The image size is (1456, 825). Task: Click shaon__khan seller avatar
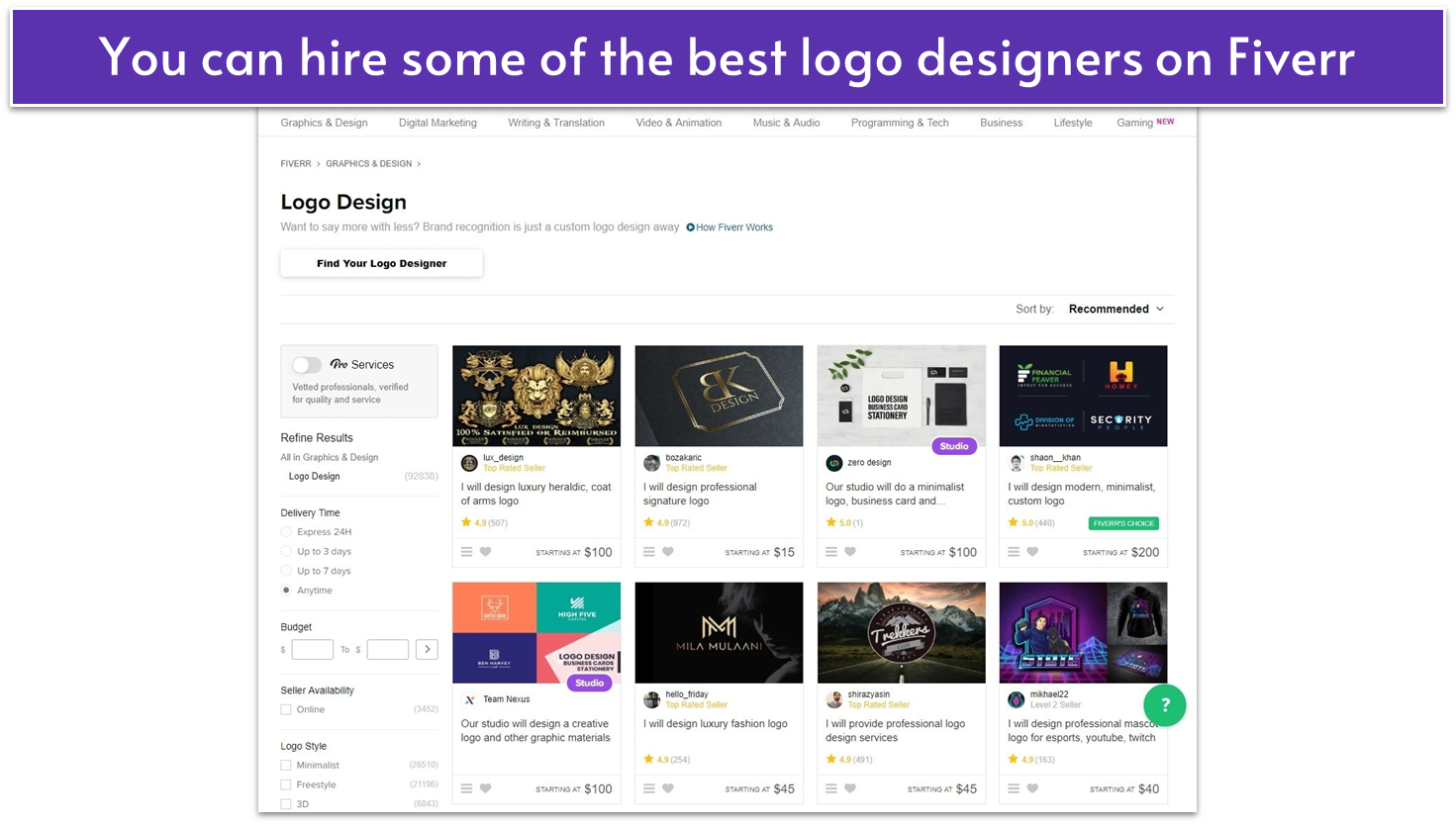[x=1016, y=463]
